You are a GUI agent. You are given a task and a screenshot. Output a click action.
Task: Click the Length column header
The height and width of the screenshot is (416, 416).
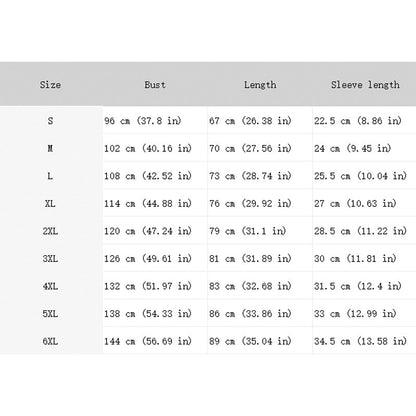point(260,85)
